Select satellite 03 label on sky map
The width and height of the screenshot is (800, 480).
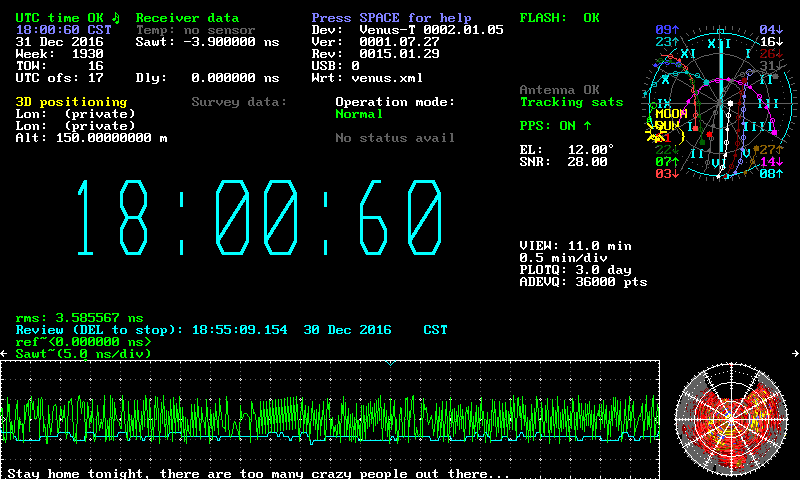point(666,174)
